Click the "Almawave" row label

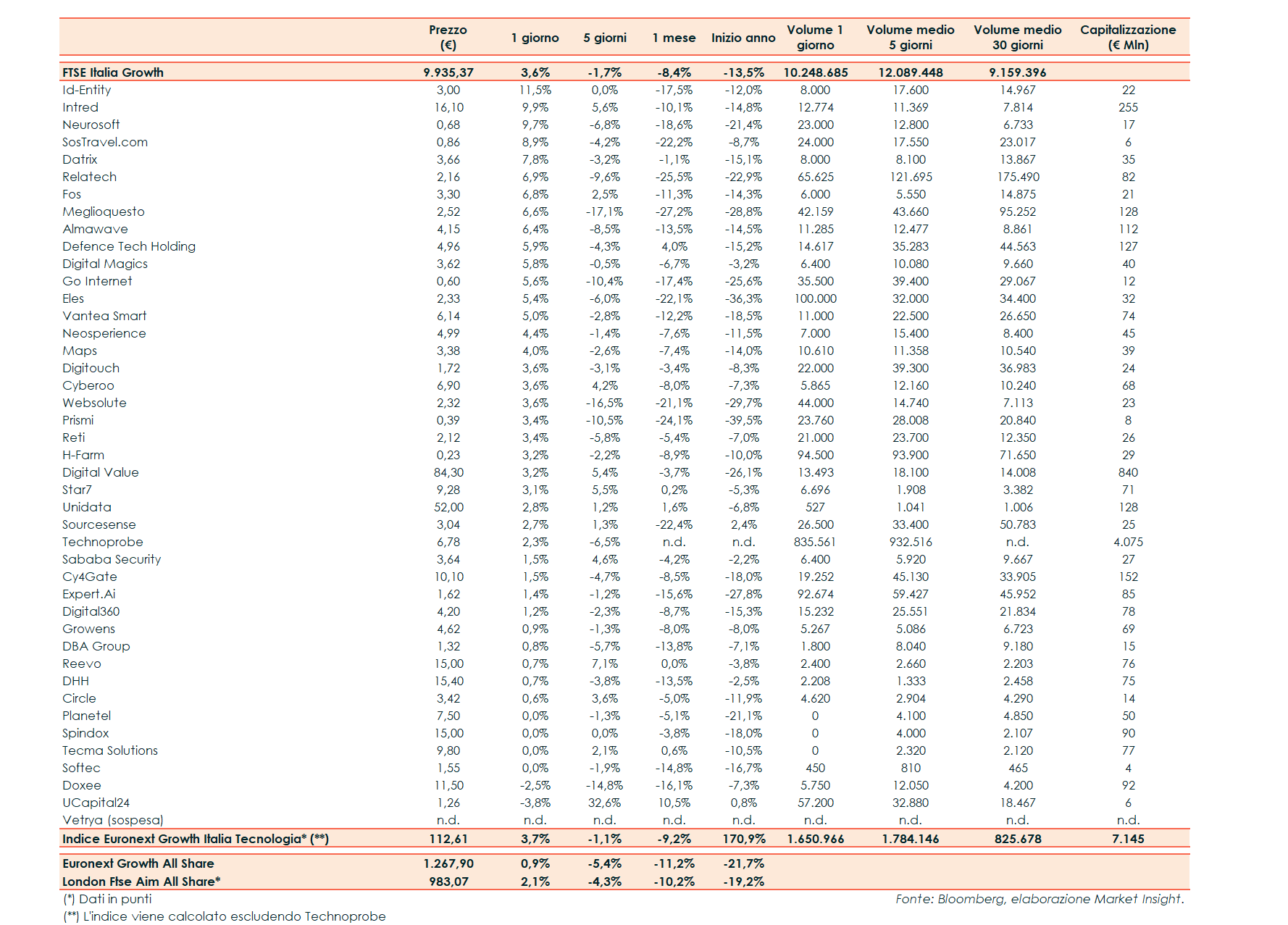(x=96, y=229)
